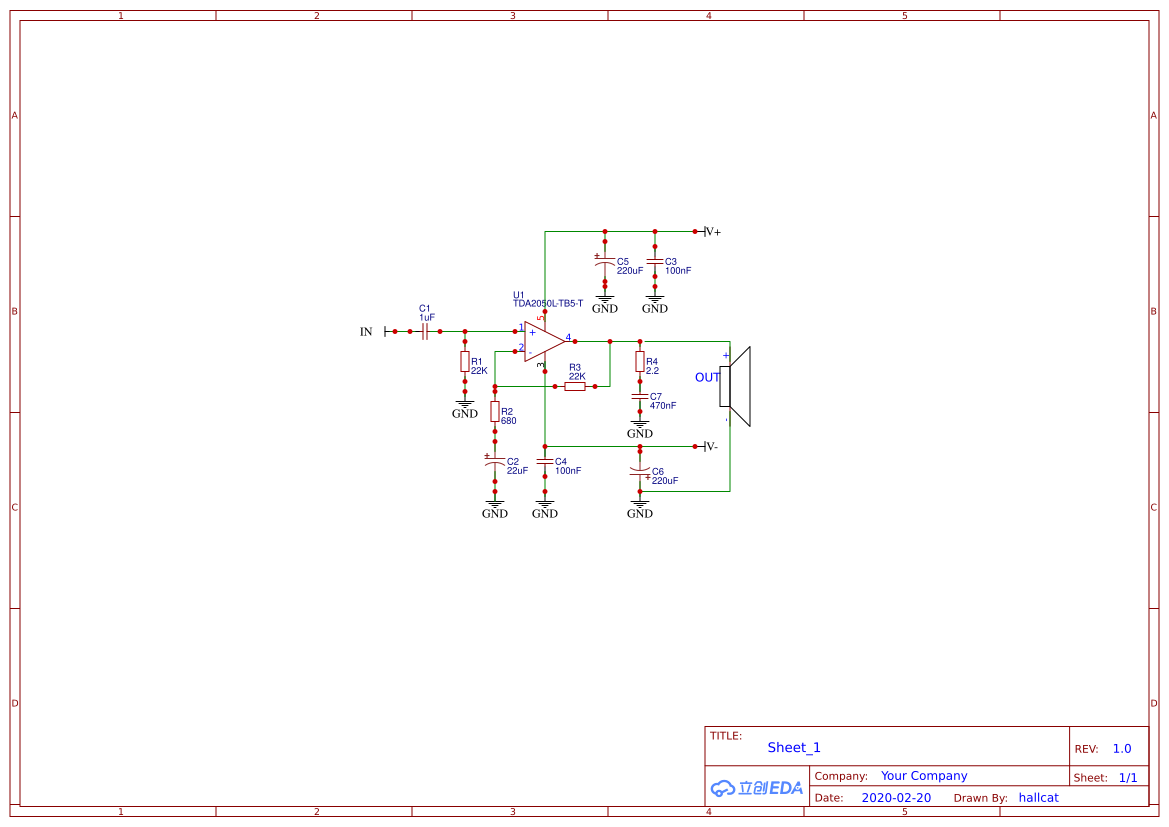Click the V+ power port
The width and height of the screenshot is (1169, 827).
pyautogui.click(x=712, y=231)
